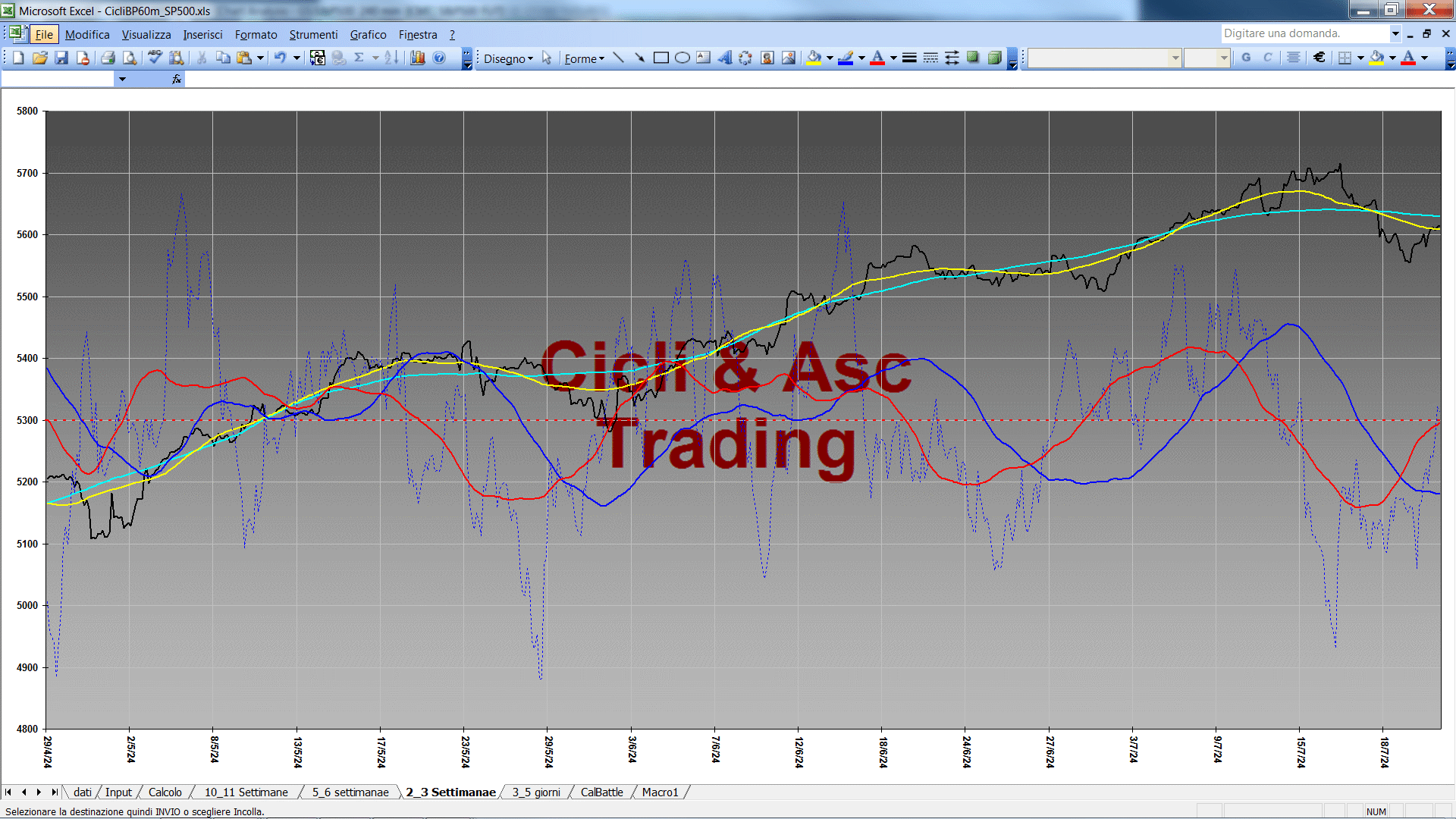Insert a Text Box
The height and width of the screenshot is (819, 1456).
(x=703, y=58)
